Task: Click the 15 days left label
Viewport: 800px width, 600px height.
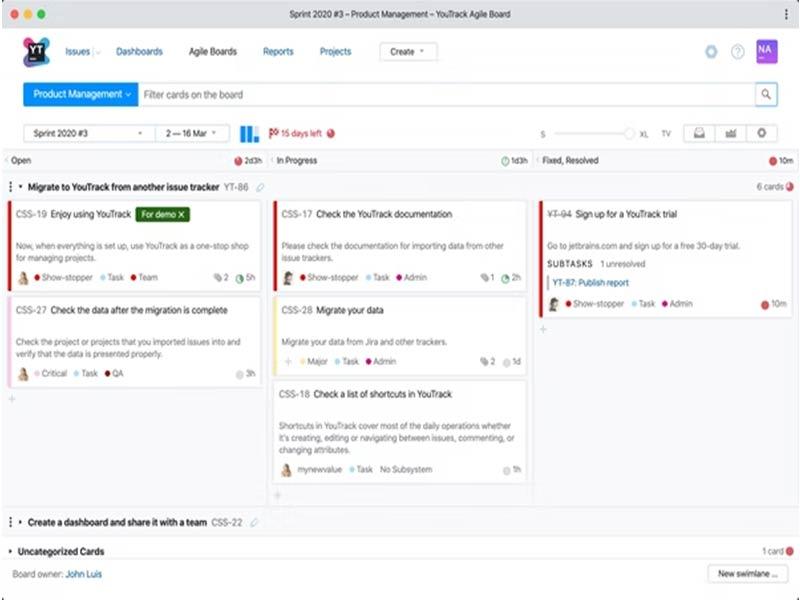Action: [x=301, y=133]
